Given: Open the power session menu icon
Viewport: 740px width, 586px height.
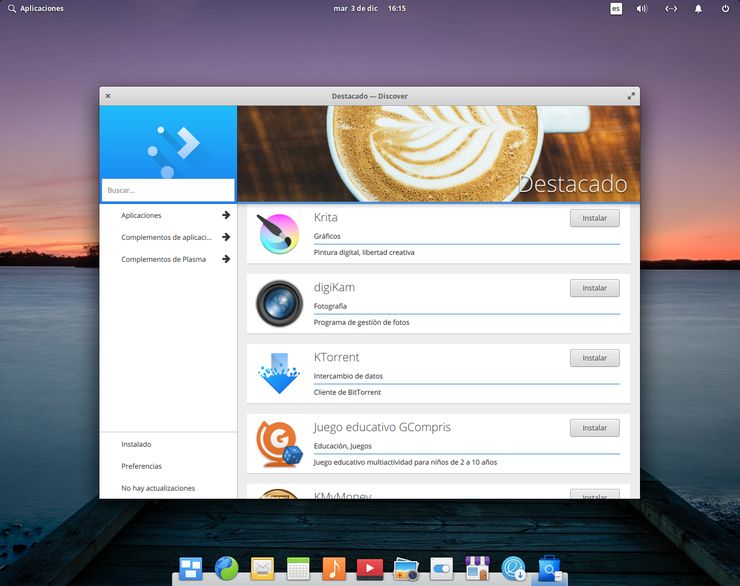Looking at the screenshot, I should (725, 8).
